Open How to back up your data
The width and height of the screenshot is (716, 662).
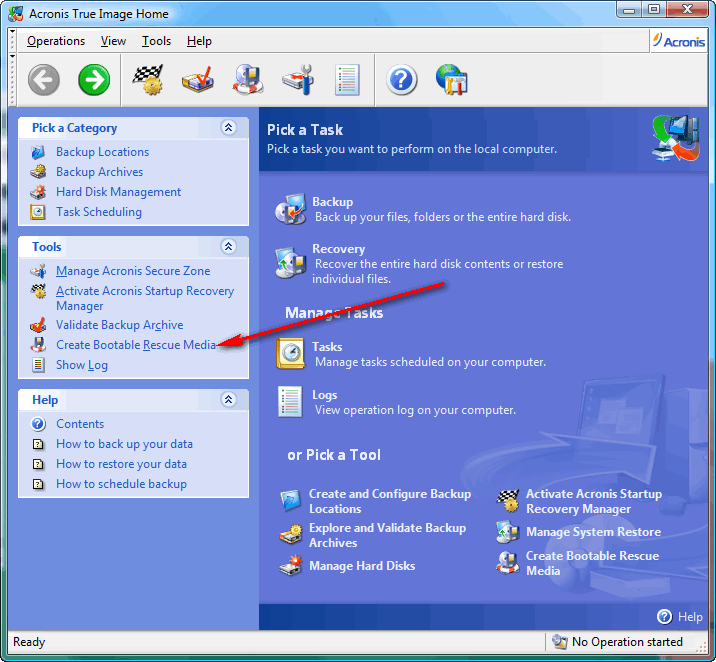(x=124, y=444)
